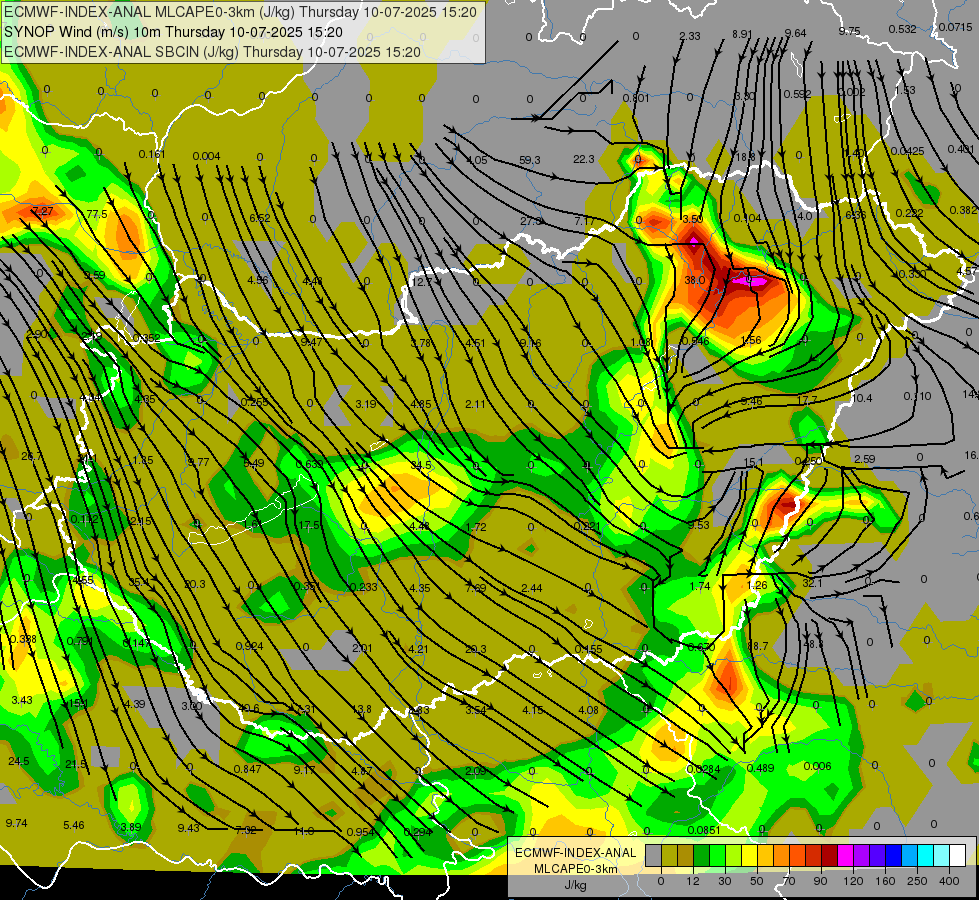Click the legend tick label 70
Image resolution: width=979 pixels, height=900 pixels.
point(789,881)
